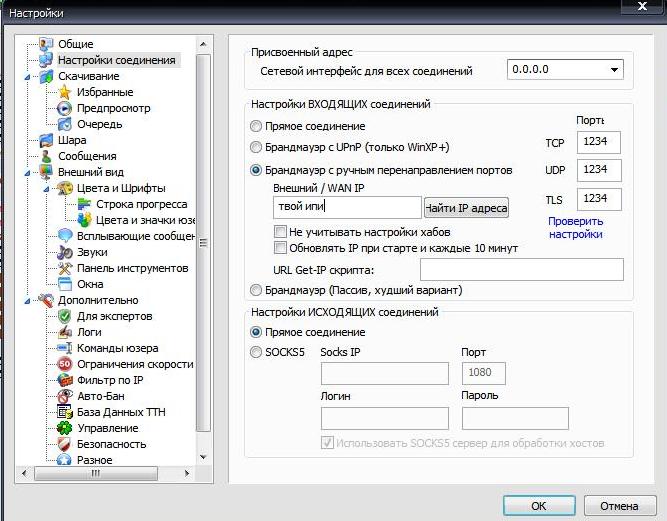Select Брандмауэр с UPnP radio option

[x=256, y=147]
